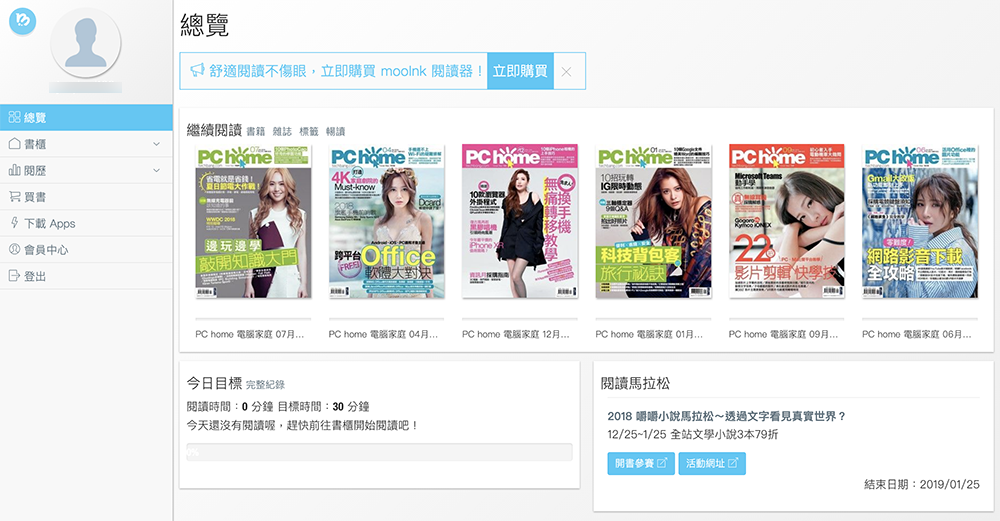1000x521 pixels.
Task: Open 完整紀錄 link beside 今日目標
Action: coord(265,385)
